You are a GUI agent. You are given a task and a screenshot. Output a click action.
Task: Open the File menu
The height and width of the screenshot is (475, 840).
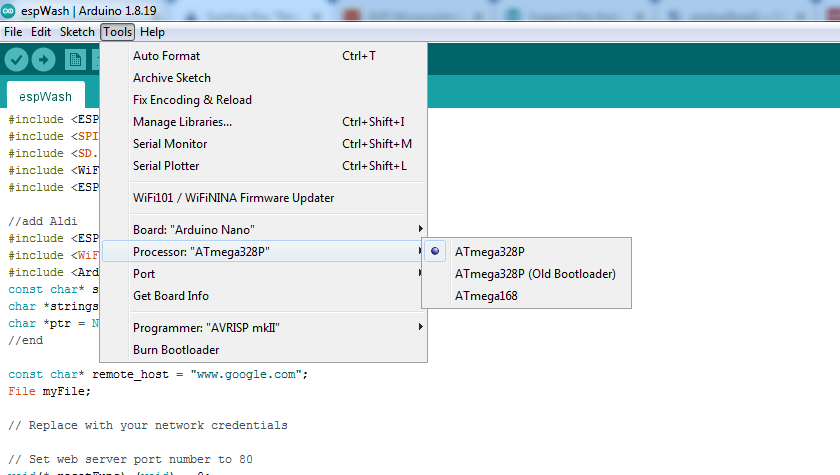point(13,32)
